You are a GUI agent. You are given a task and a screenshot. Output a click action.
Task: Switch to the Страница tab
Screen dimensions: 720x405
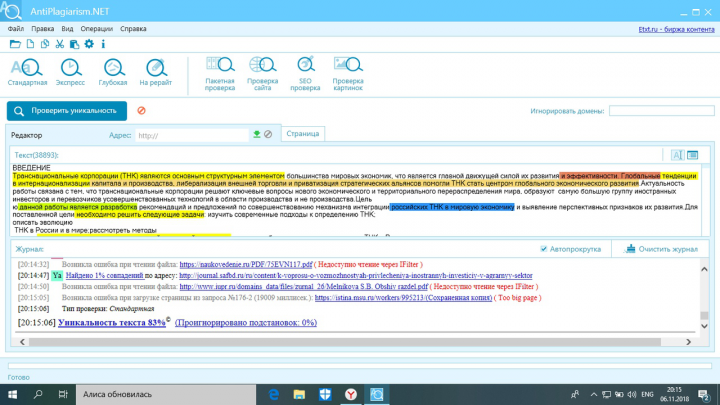pos(303,134)
